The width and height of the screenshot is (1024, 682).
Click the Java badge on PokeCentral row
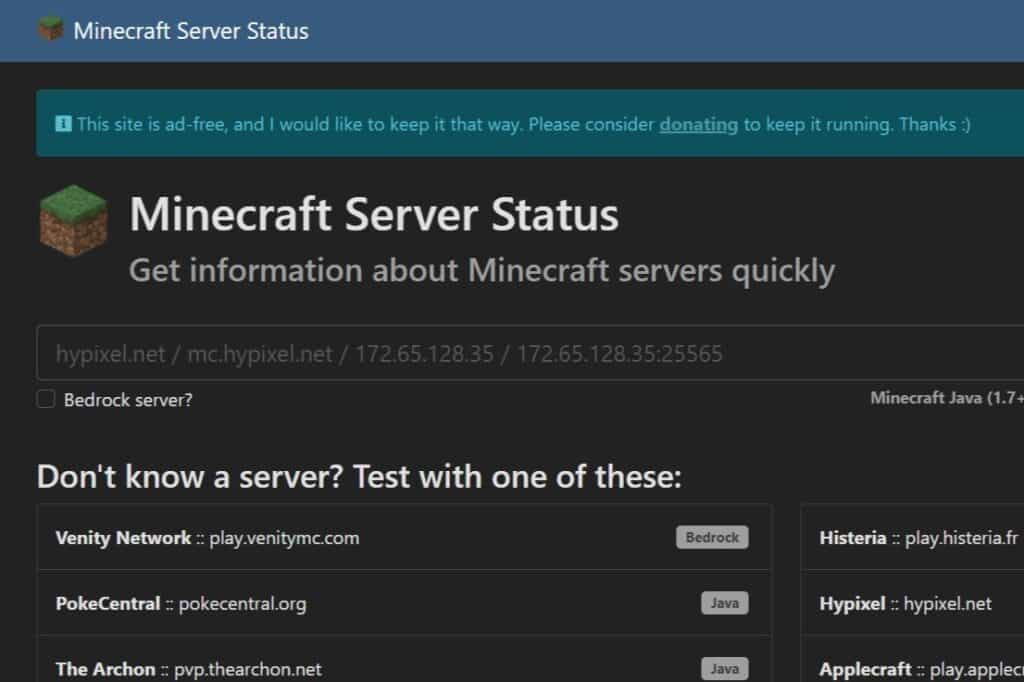pyautogui.click(x=724, y=602)
